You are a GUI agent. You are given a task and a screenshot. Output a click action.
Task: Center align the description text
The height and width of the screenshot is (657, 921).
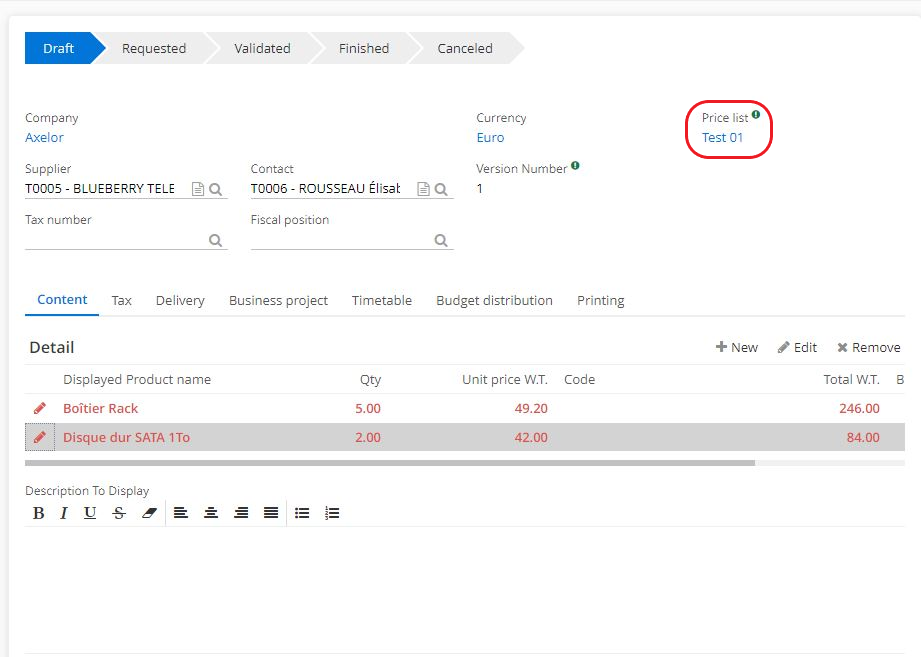coord(211,513)
